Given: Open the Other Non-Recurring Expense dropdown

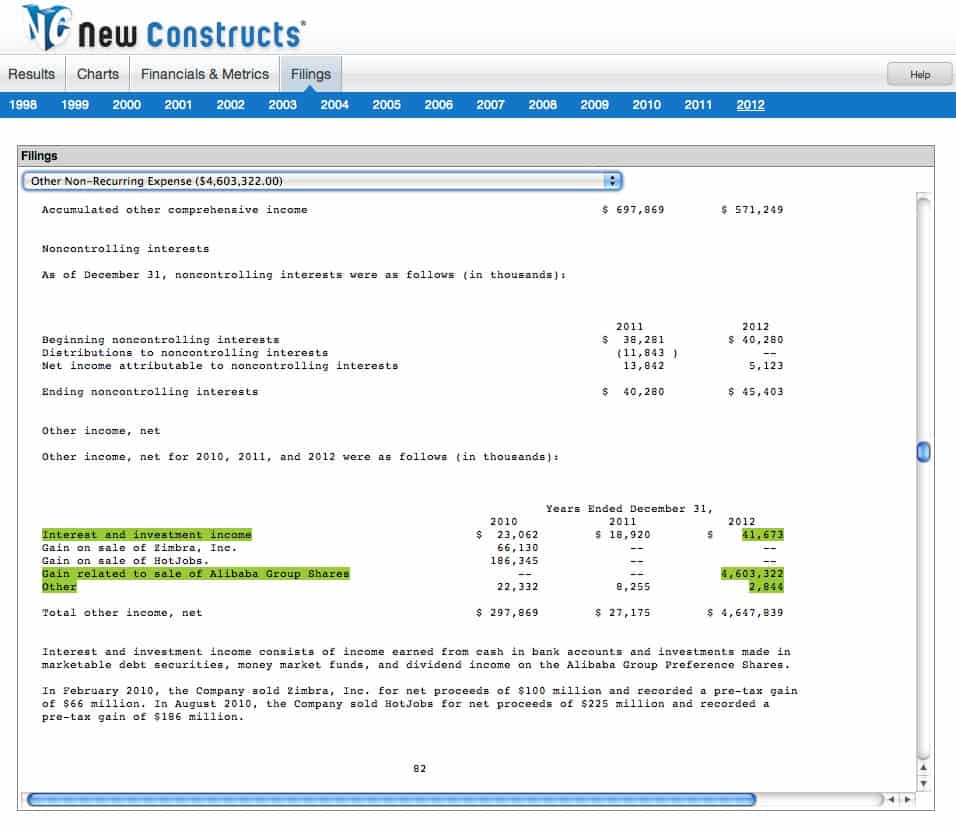Looking at the screenshot, I should pyautogui.click(x=322, y=181).
